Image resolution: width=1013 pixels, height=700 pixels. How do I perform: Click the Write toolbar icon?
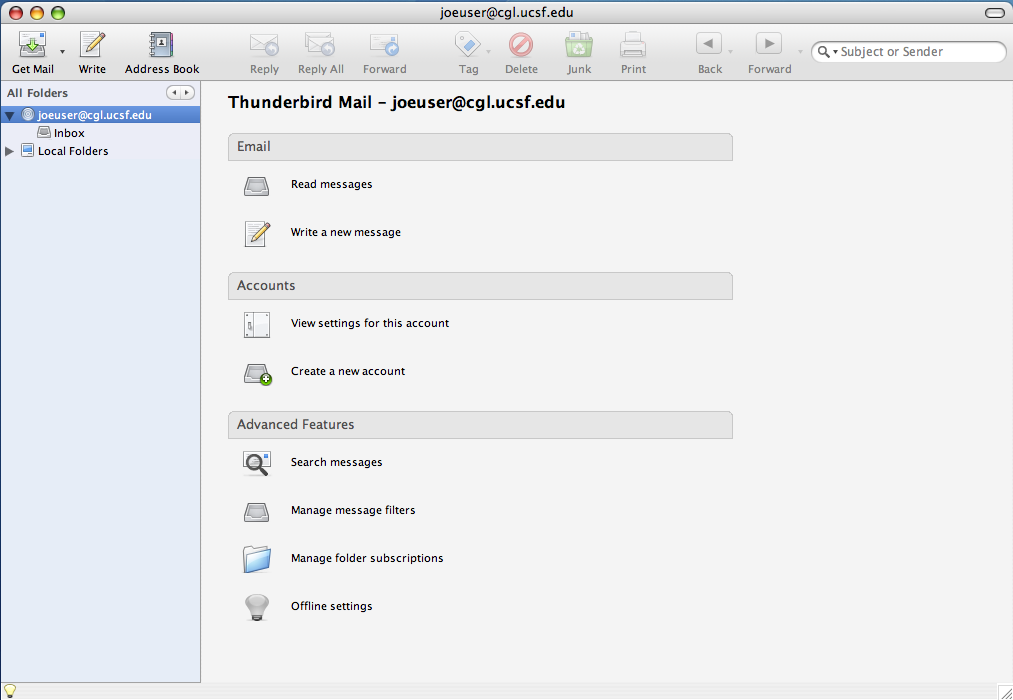(92, 45)
